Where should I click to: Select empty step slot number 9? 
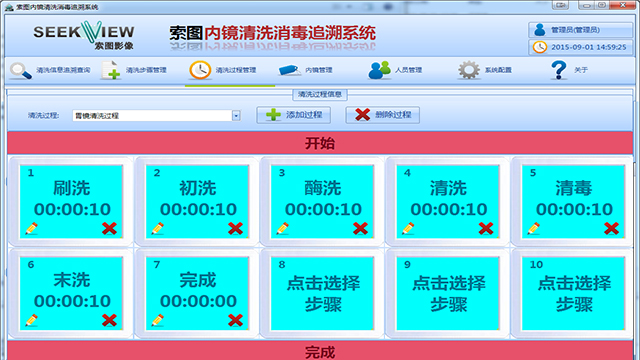(x=448, y=293)
